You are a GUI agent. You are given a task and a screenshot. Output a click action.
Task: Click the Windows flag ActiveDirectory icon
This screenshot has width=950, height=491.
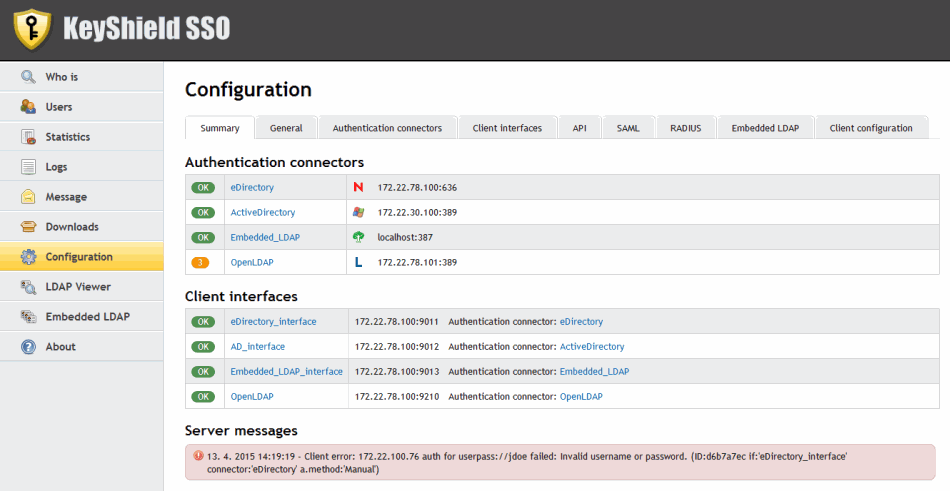click(359, 212)
